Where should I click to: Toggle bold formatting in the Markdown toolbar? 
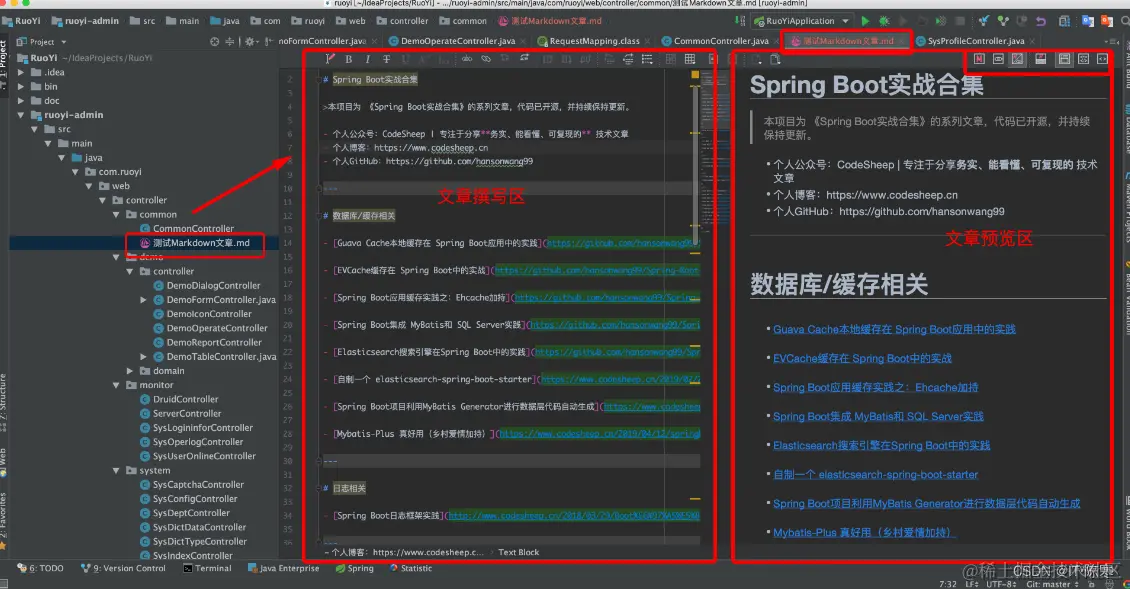tap(348, 59)
